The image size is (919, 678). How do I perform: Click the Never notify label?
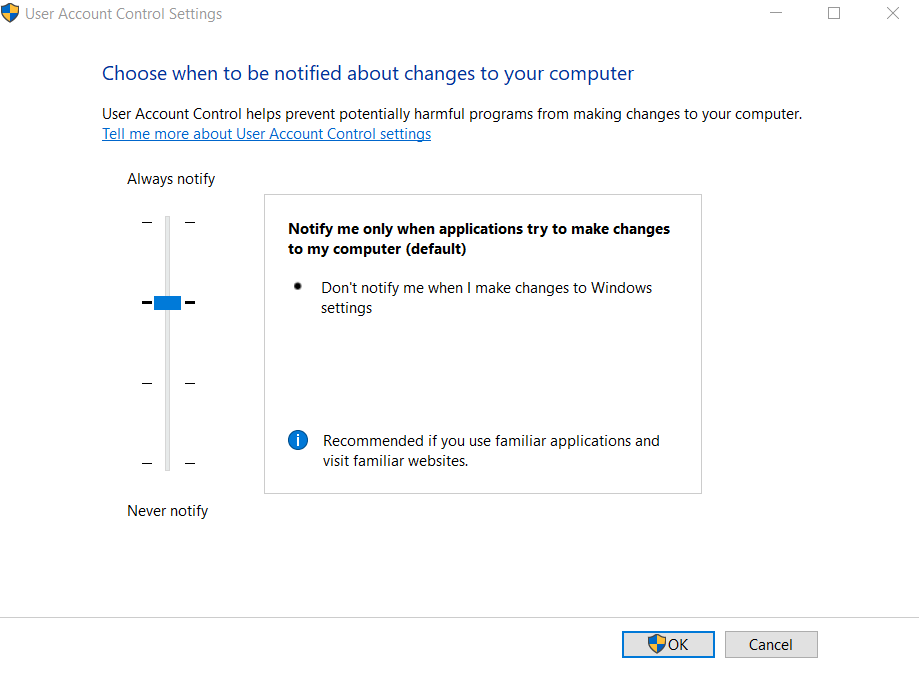click(167, 510)
